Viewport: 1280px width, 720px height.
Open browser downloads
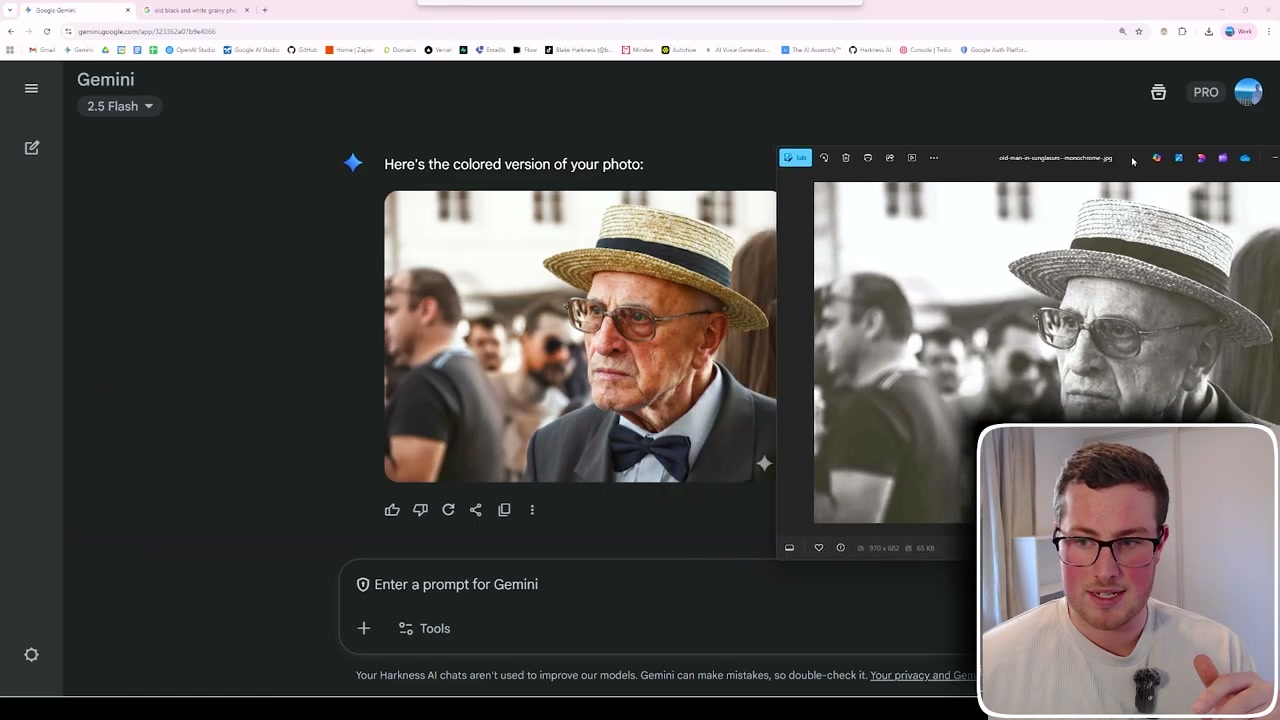(x=1208, y=31)
